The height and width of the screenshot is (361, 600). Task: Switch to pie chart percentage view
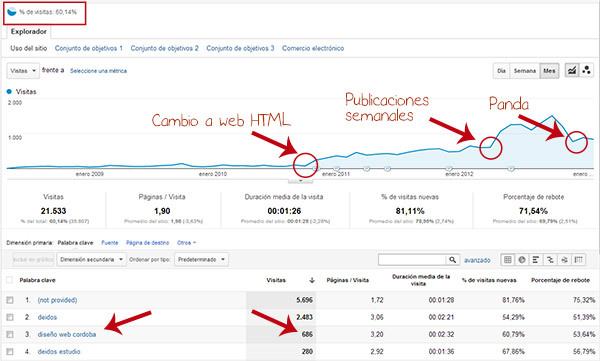(x=522, y=260)
